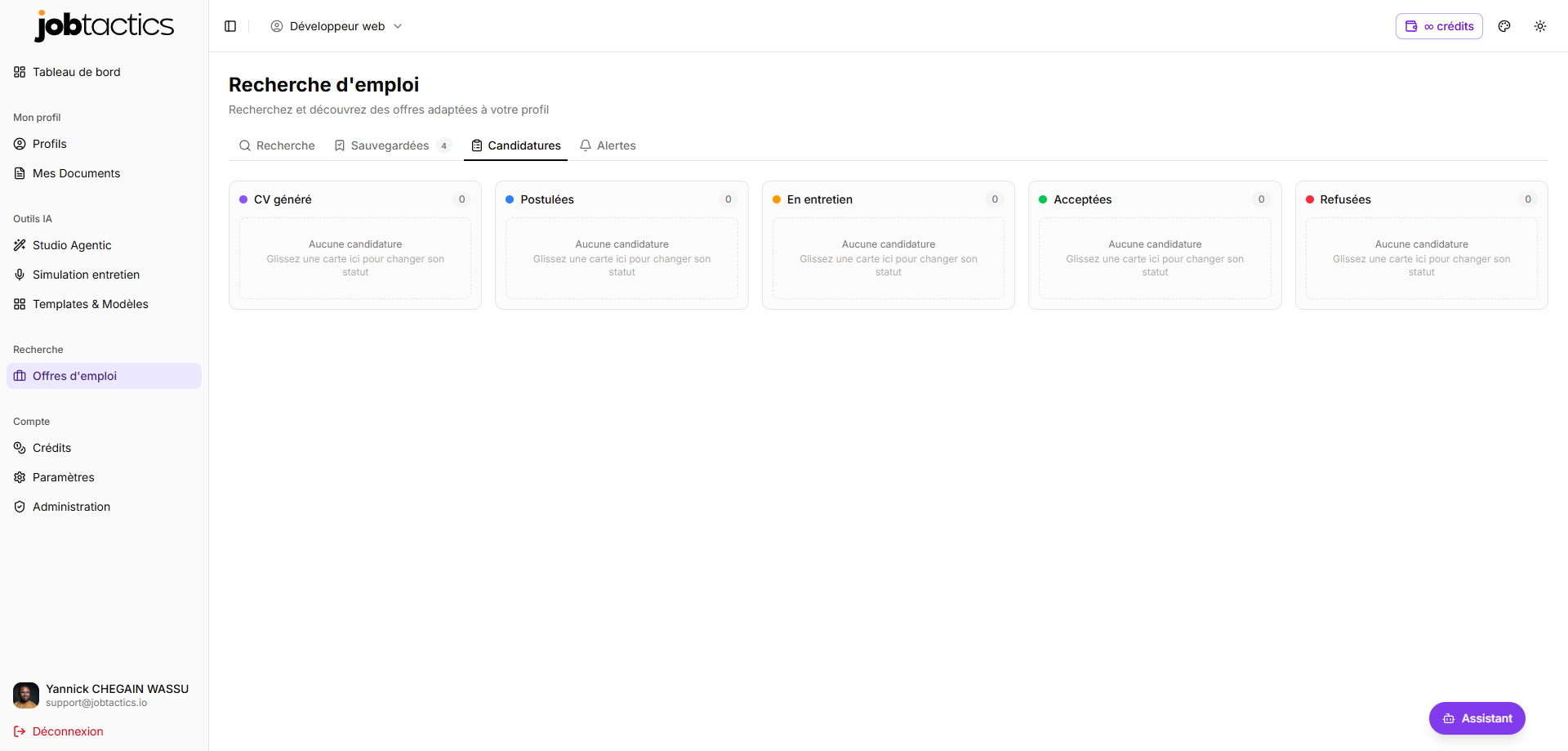Open Templates & Modèles
1568x751 pixels.
[104, 304]
